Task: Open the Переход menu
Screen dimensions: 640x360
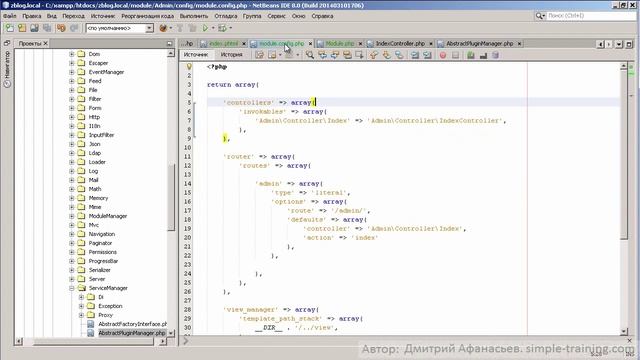Action: 73,16
